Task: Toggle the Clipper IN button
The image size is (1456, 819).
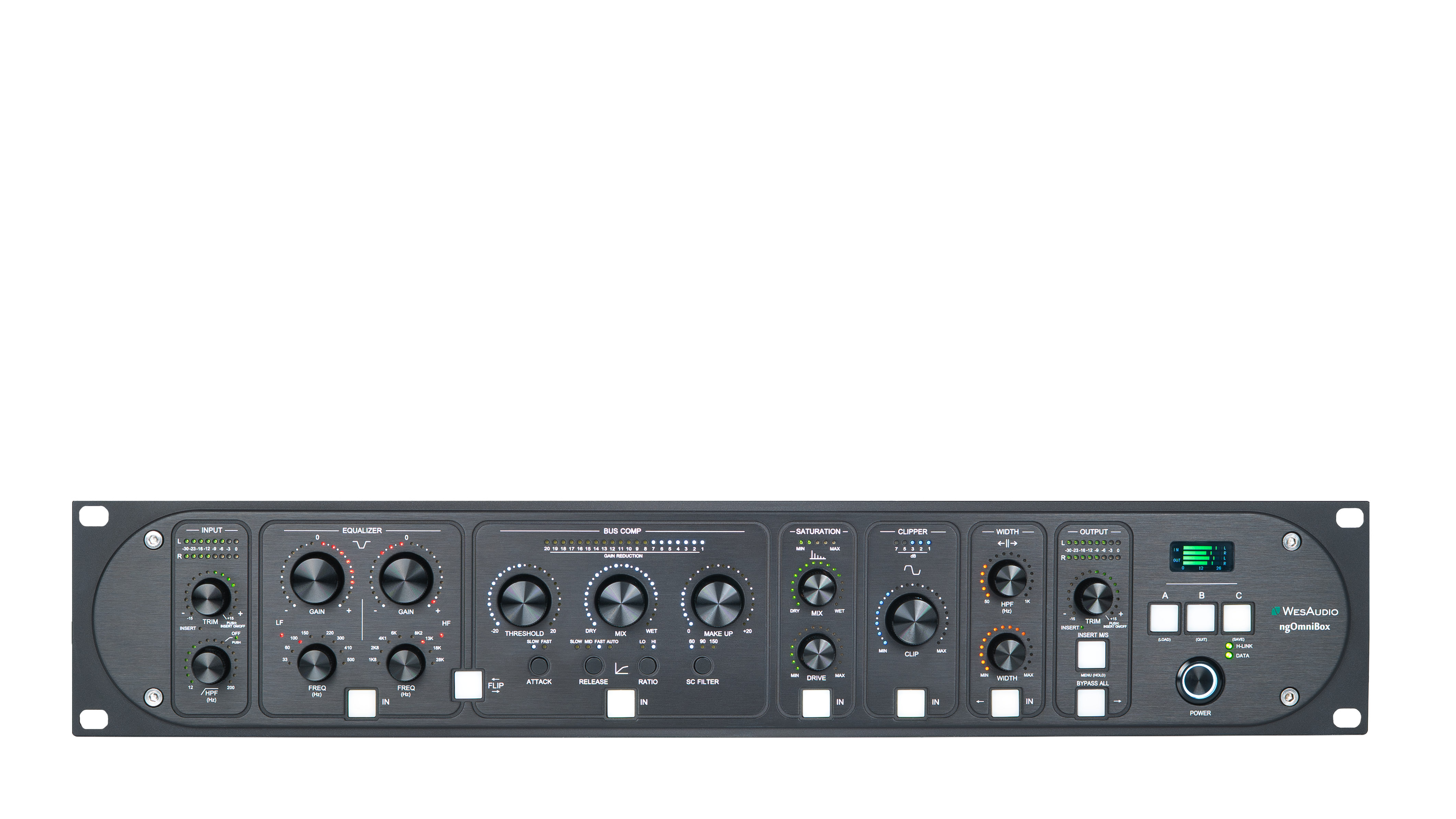Action: 911,704
